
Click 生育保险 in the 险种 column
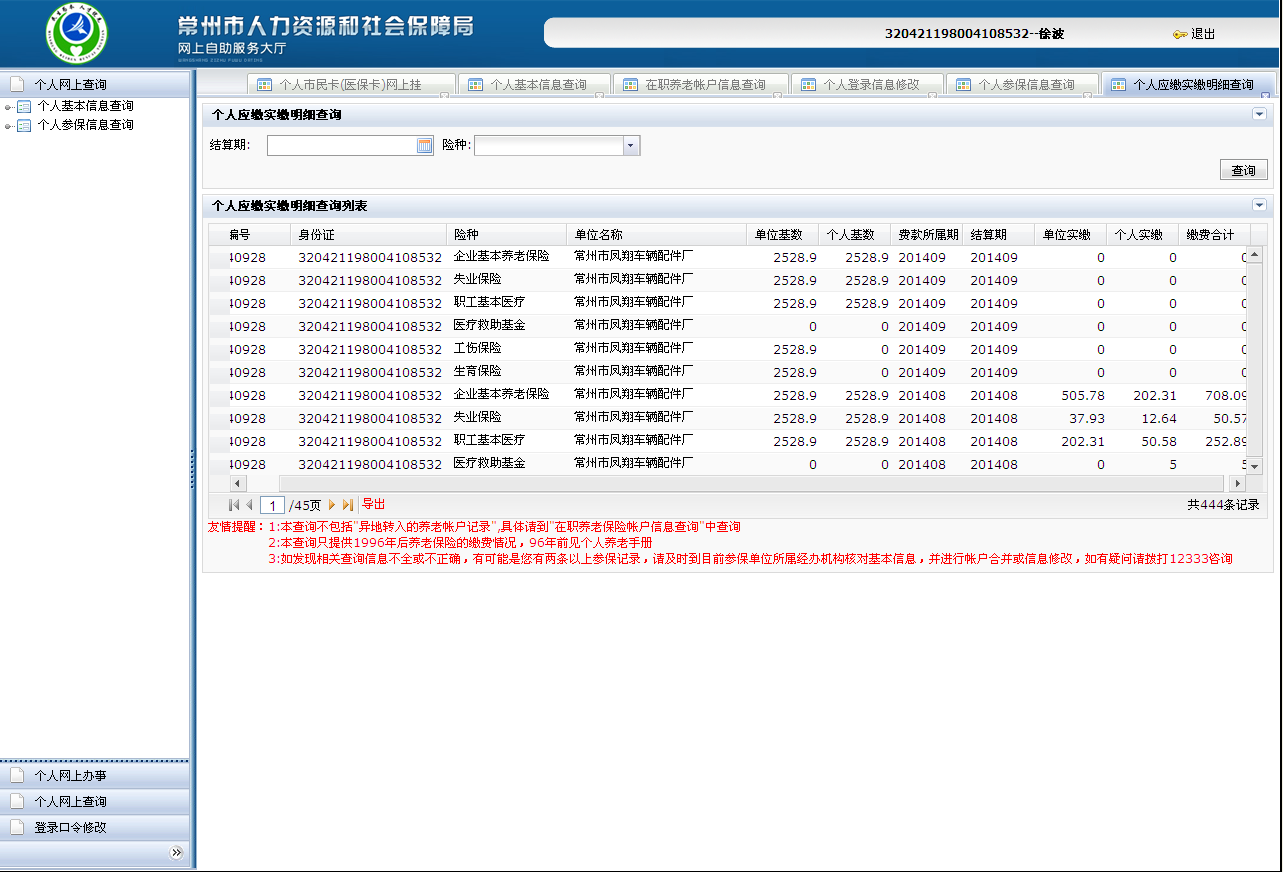[x=478, y=372]
